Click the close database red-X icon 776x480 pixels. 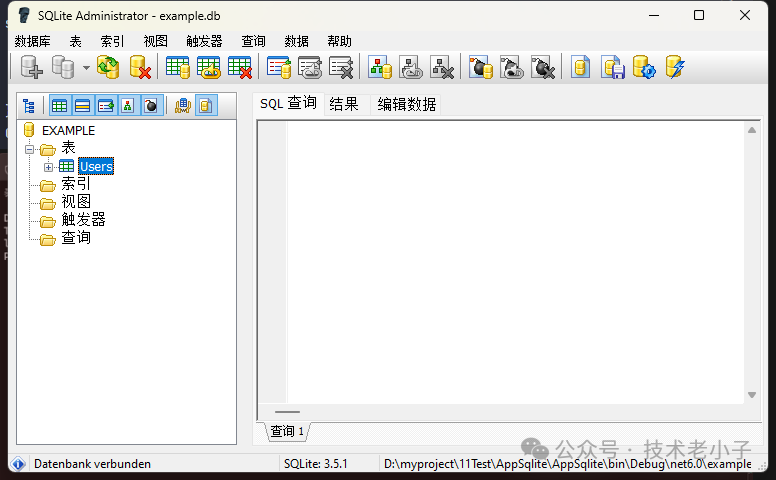click(x=140, y=67)
